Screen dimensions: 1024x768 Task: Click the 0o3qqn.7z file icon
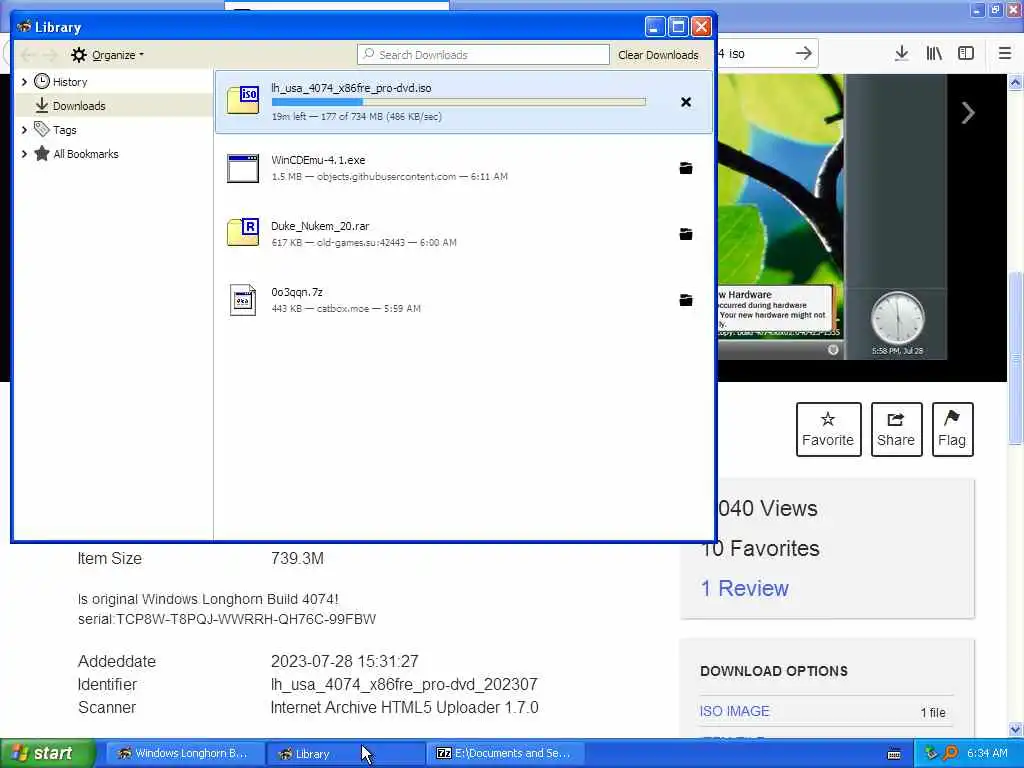(x=243, y=300)
